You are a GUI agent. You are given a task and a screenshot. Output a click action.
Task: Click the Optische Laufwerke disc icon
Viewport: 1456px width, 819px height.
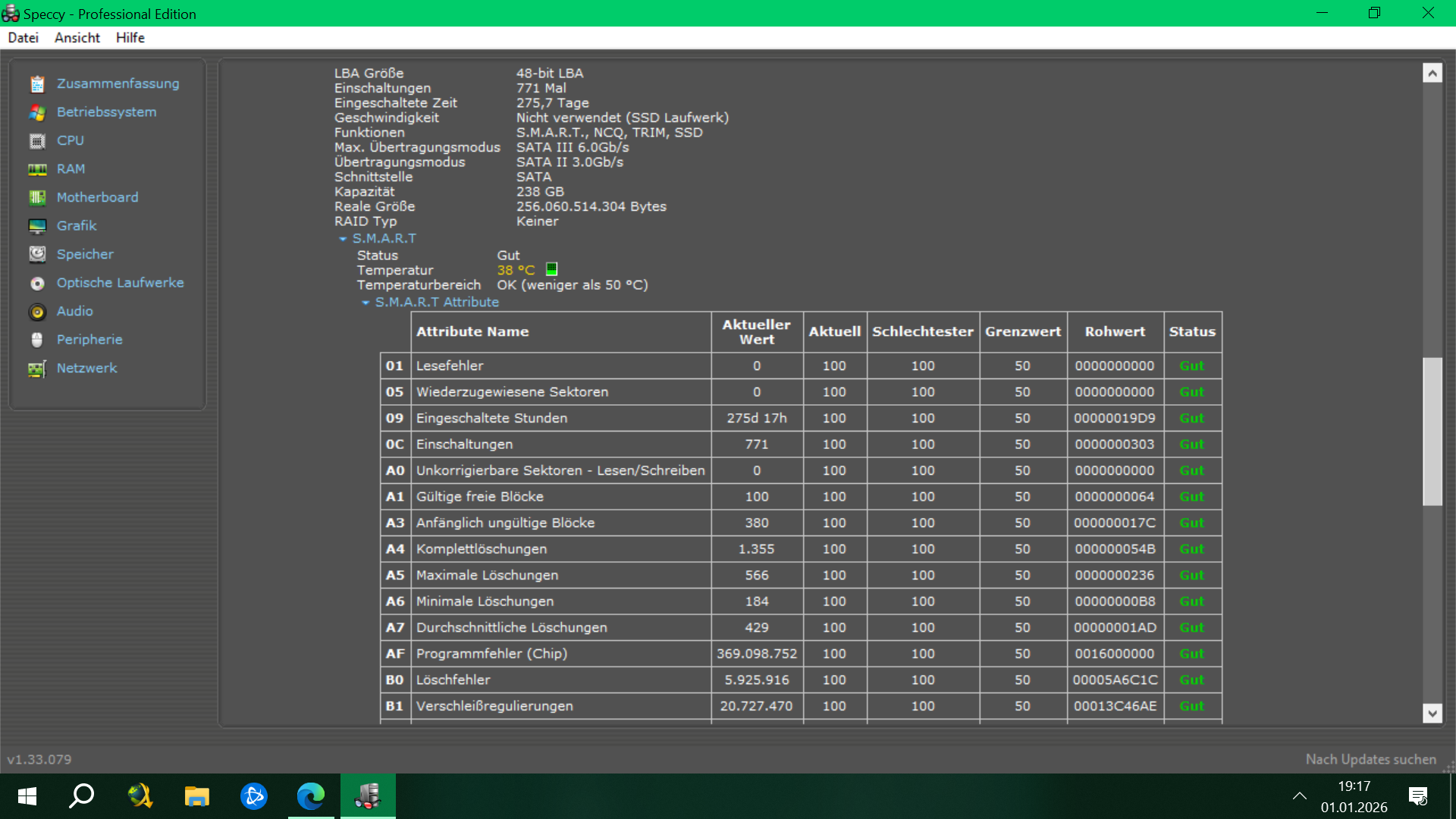click(37, 284)
